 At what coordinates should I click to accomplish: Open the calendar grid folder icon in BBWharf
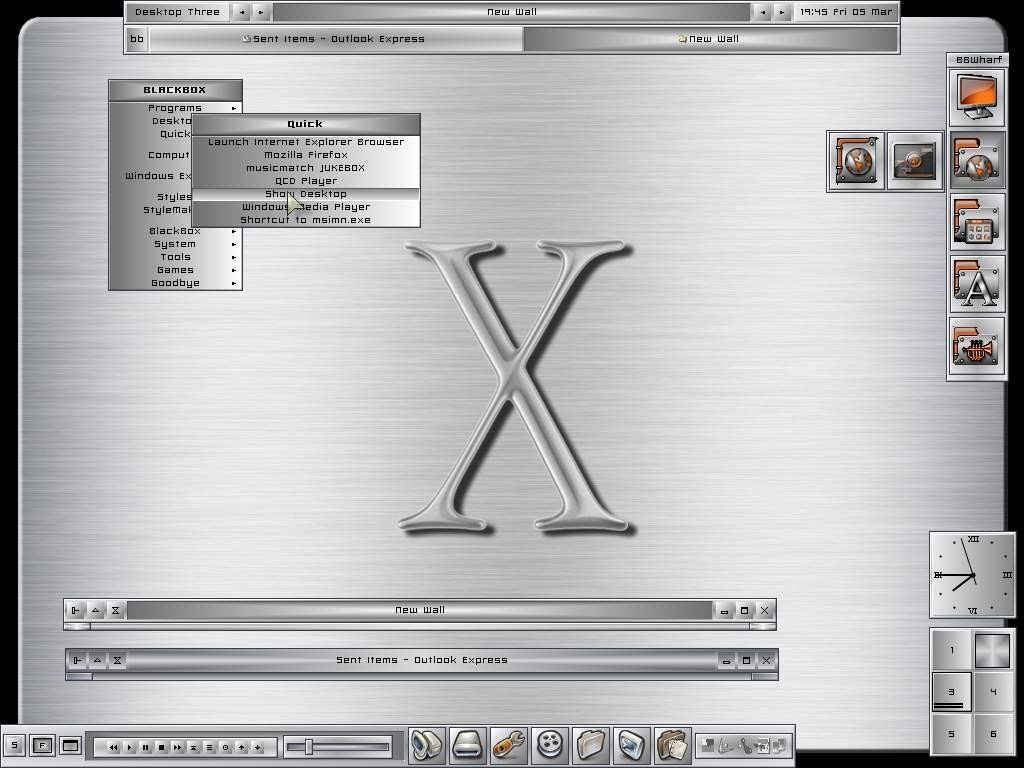point(977,222)
